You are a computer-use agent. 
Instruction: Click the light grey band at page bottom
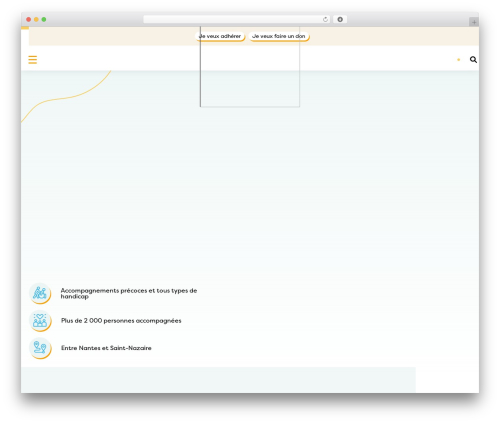point(218,380)
